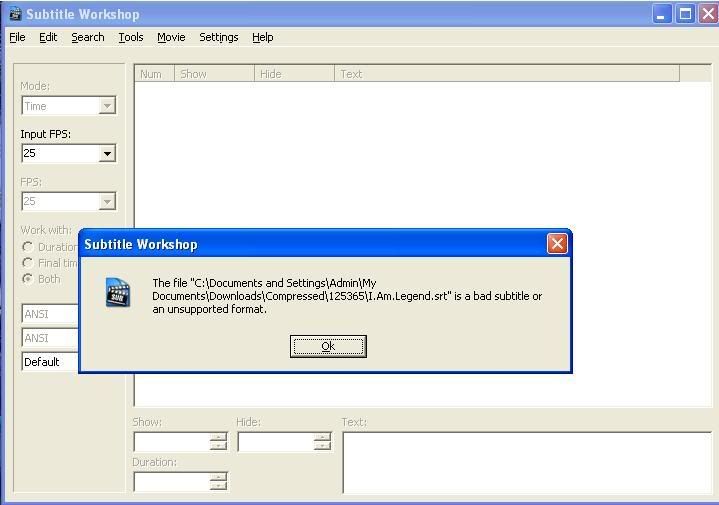Image resolution: width=719 pixels, height=505 pixels.
Task: Increase the Hide time with up stepper
Action: pyautogui.click(x=323, y=437)
